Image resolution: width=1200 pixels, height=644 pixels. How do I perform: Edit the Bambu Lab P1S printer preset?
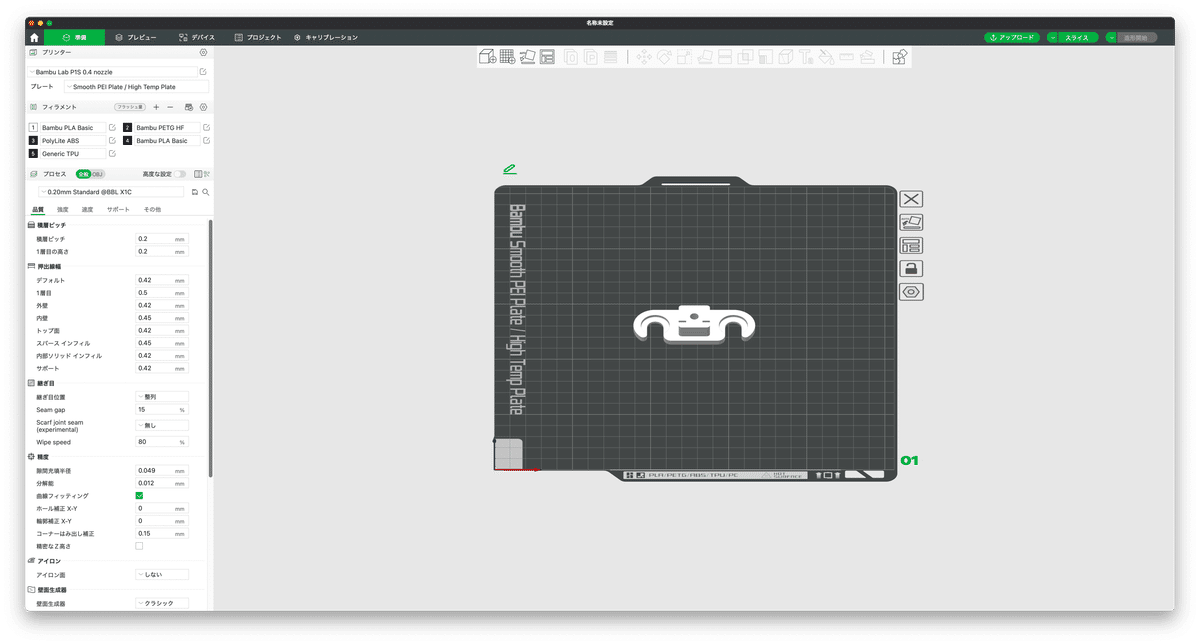point(203,72)
